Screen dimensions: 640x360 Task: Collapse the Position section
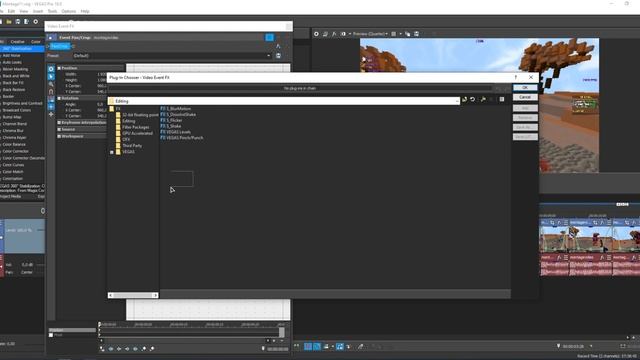pos(59,68)
